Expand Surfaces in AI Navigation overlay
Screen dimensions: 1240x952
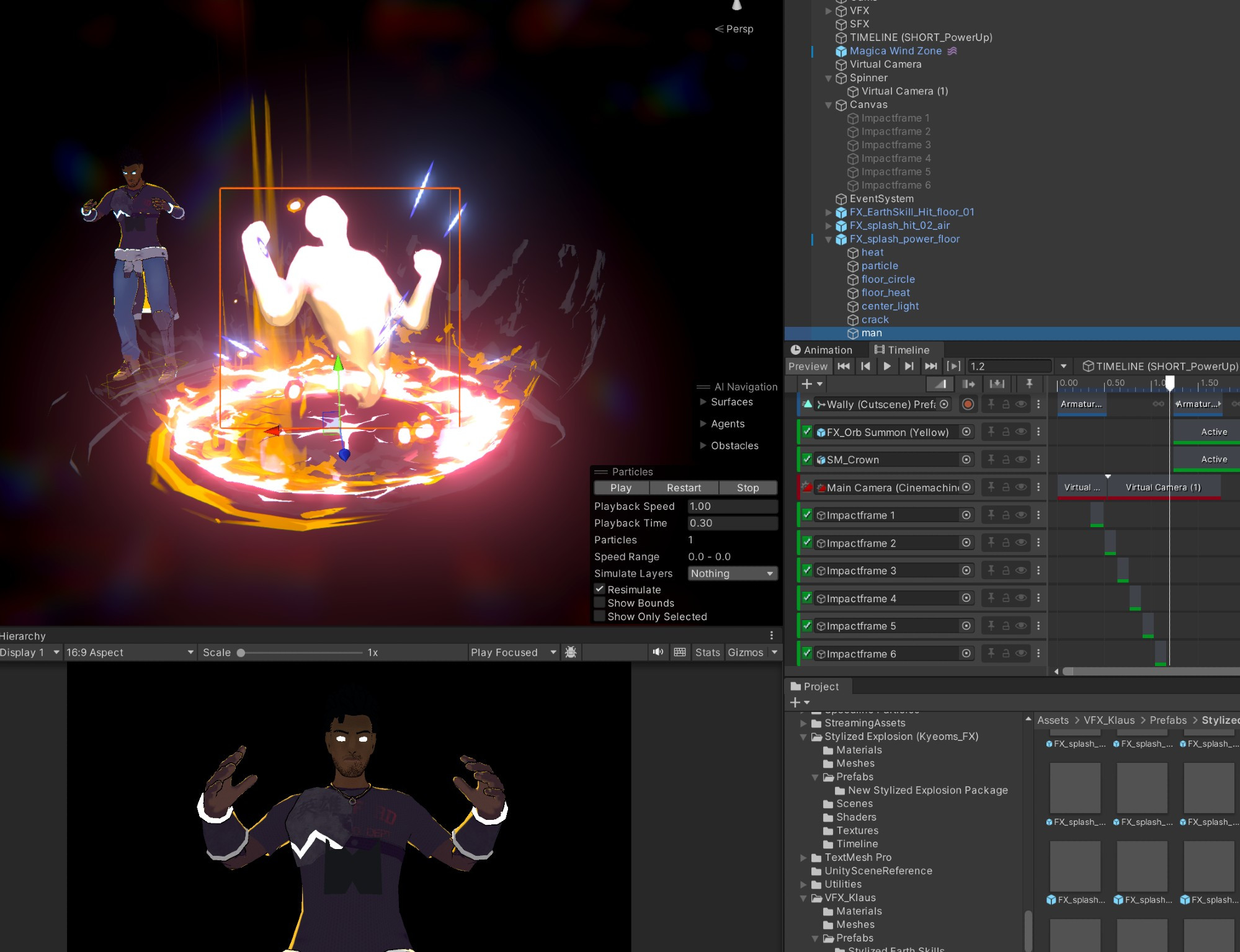703,402
